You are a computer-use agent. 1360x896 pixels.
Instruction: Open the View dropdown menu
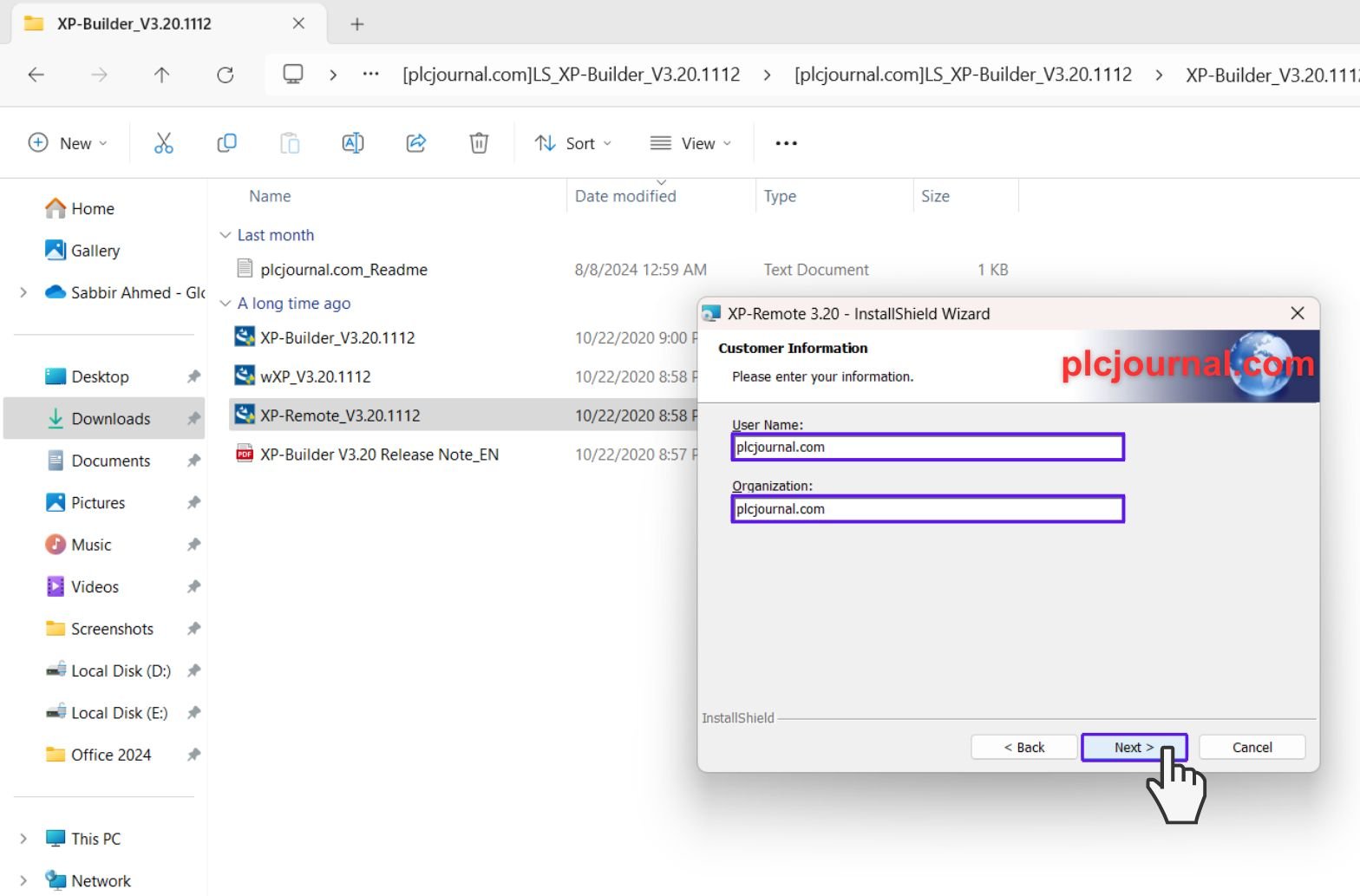coord(690,143)
